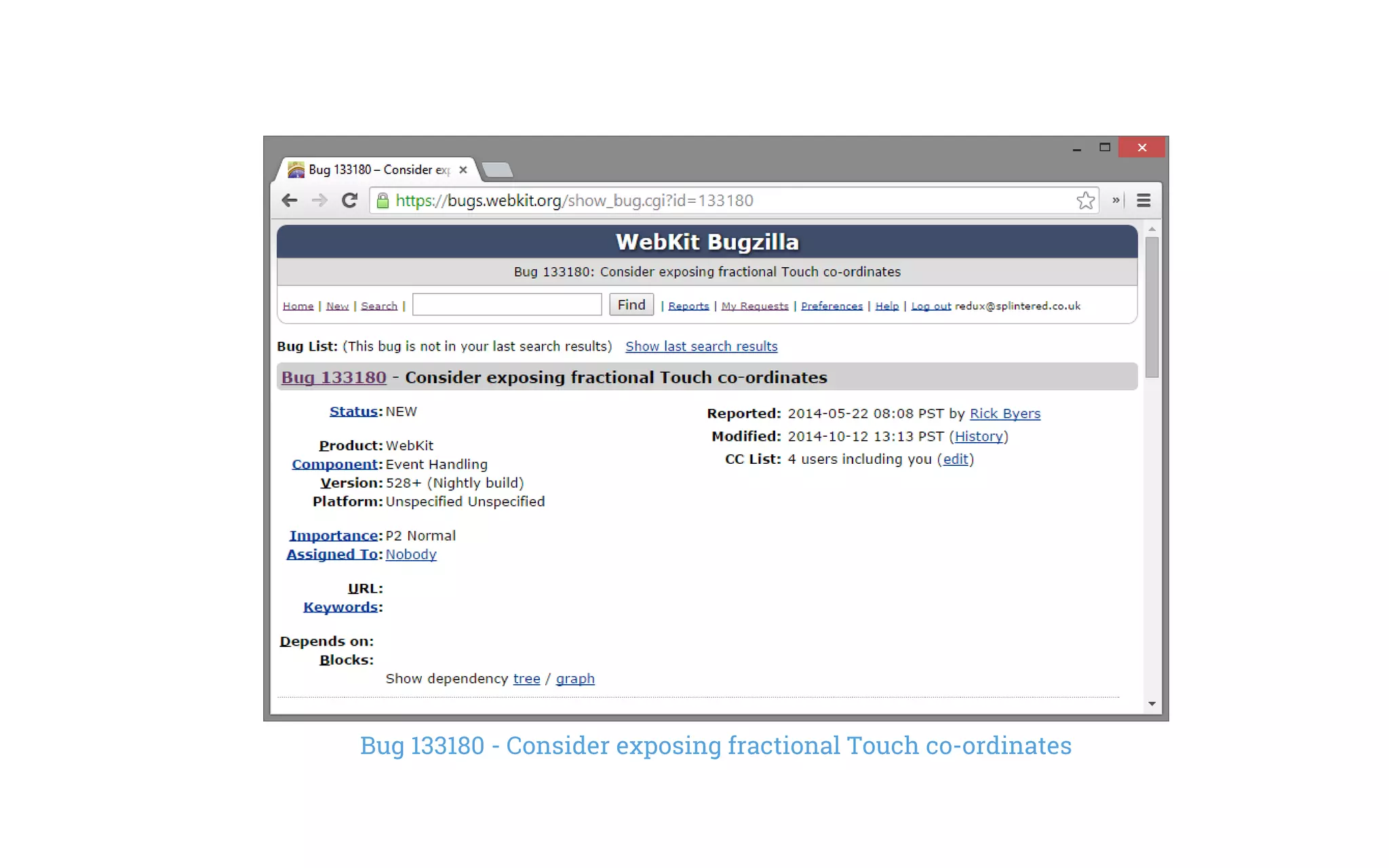The image size is (1389, 868).
Task: Show hidden extensions with the chevron icon
Action: coord(1116,200)
